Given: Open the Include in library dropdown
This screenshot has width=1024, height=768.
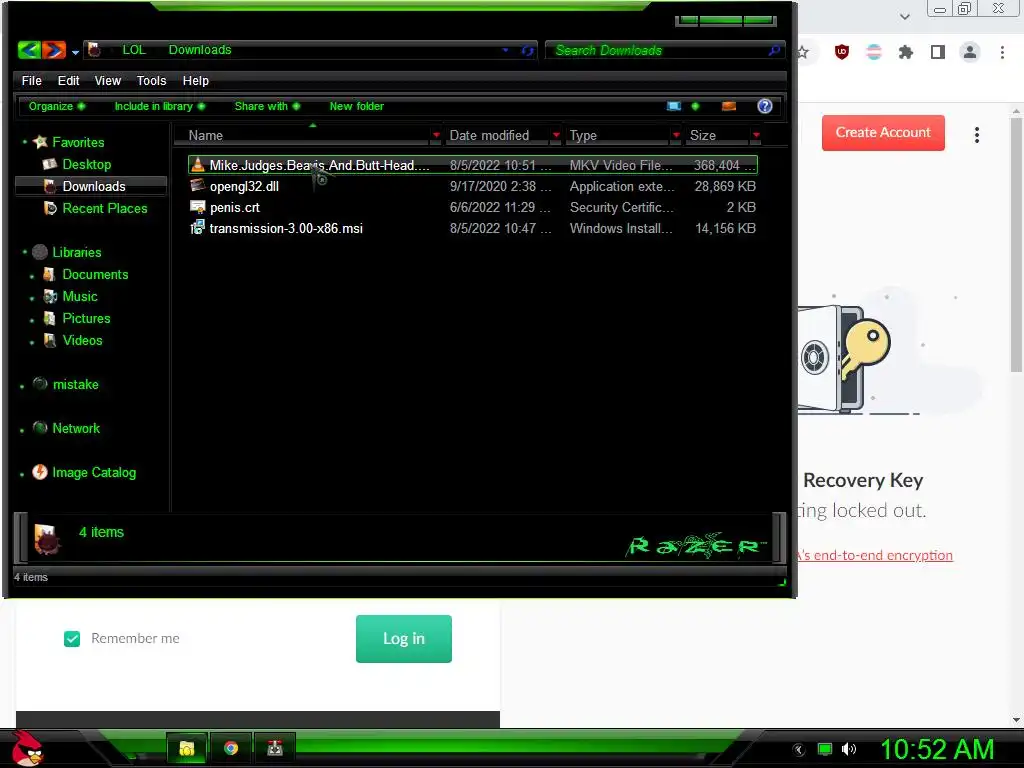Looking at the screenshot, I should (x=159, y=106).
